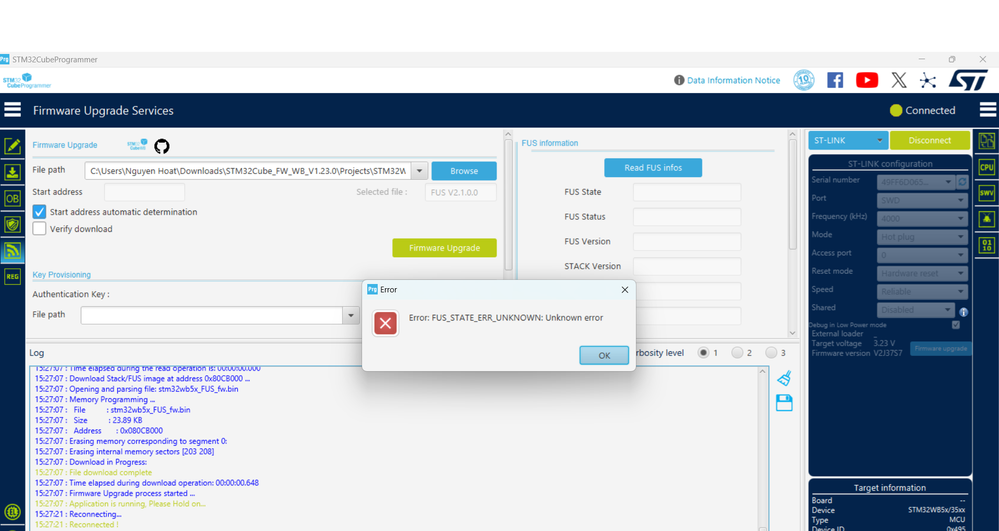Viewport: 999px width, 531px height.
Task: Open Erasing & Programming download icon
Action: click(13, 172)
